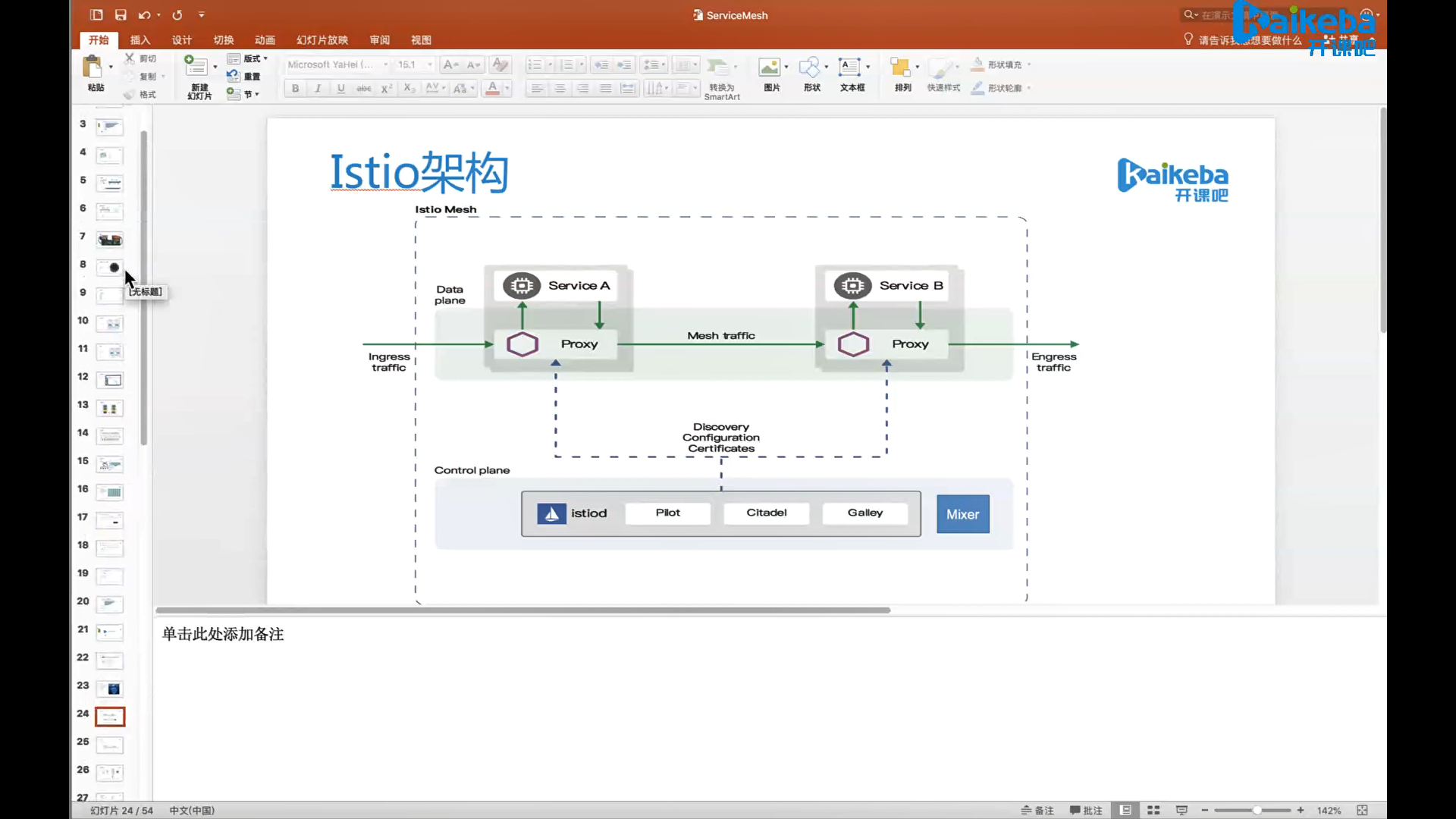1456x819 pixels.
Task: Toggle Bold formatting
Action: click(295, 88)
